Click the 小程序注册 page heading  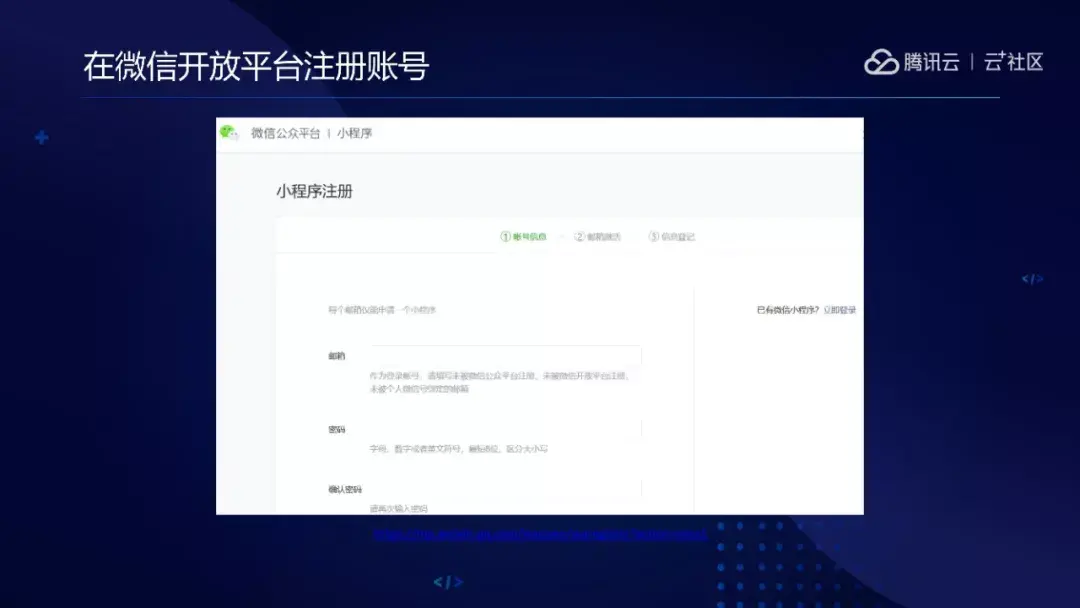tap(315, 191)
